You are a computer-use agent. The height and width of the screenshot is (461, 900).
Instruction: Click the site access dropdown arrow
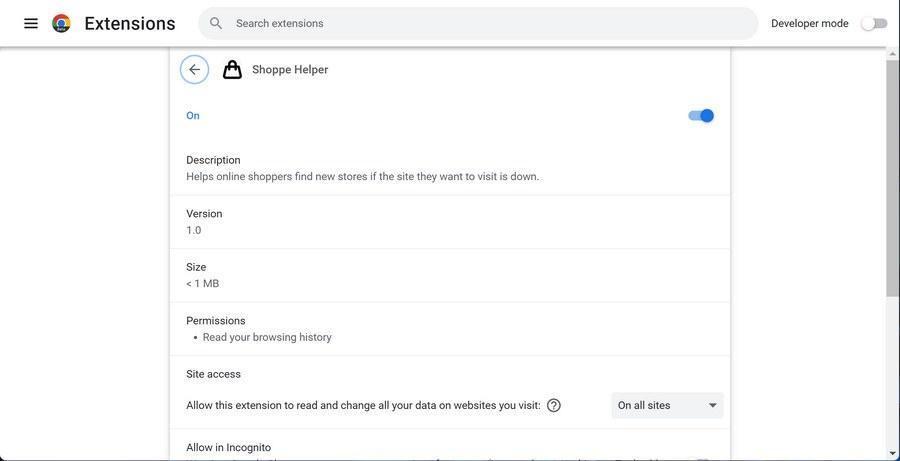coord(713,406)
